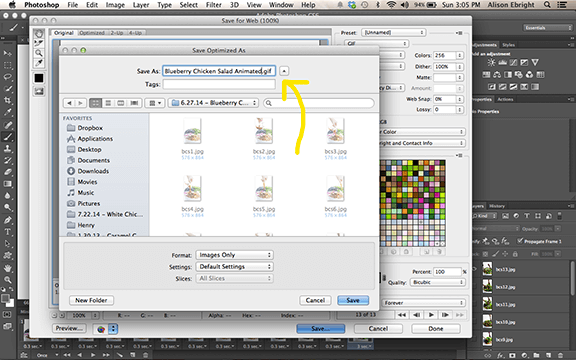
Task: Select the Type tool in Photoshop toolbar
Action: pyautogui.click(x=7, y=232)
